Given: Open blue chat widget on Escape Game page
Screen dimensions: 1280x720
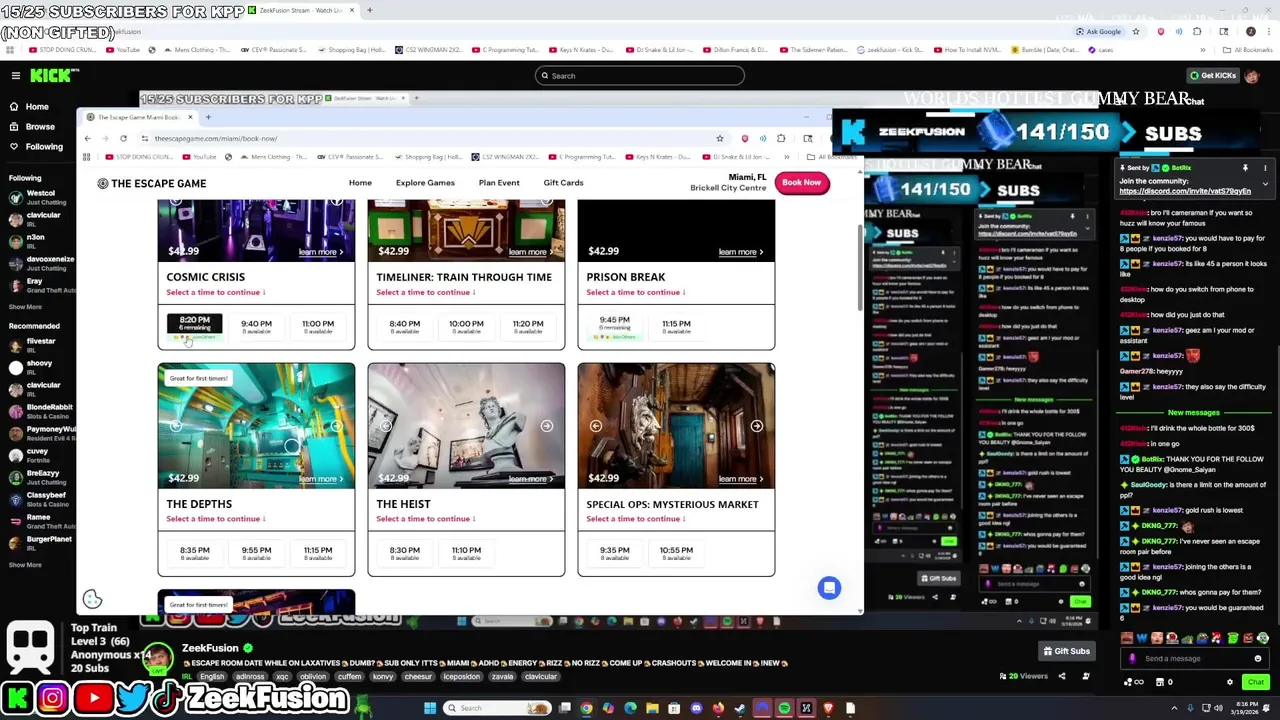Looking at the screenshot, I should [x=829, y=588].
